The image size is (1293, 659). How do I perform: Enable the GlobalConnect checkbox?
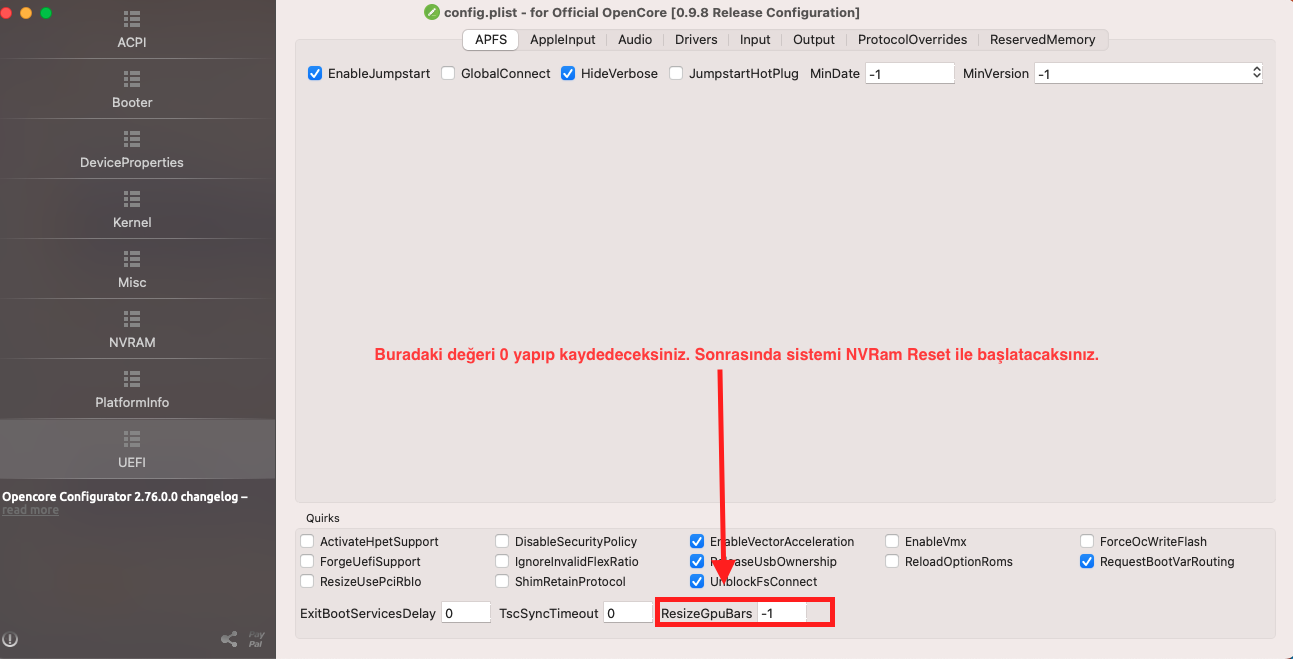click(x=448, y=73)
